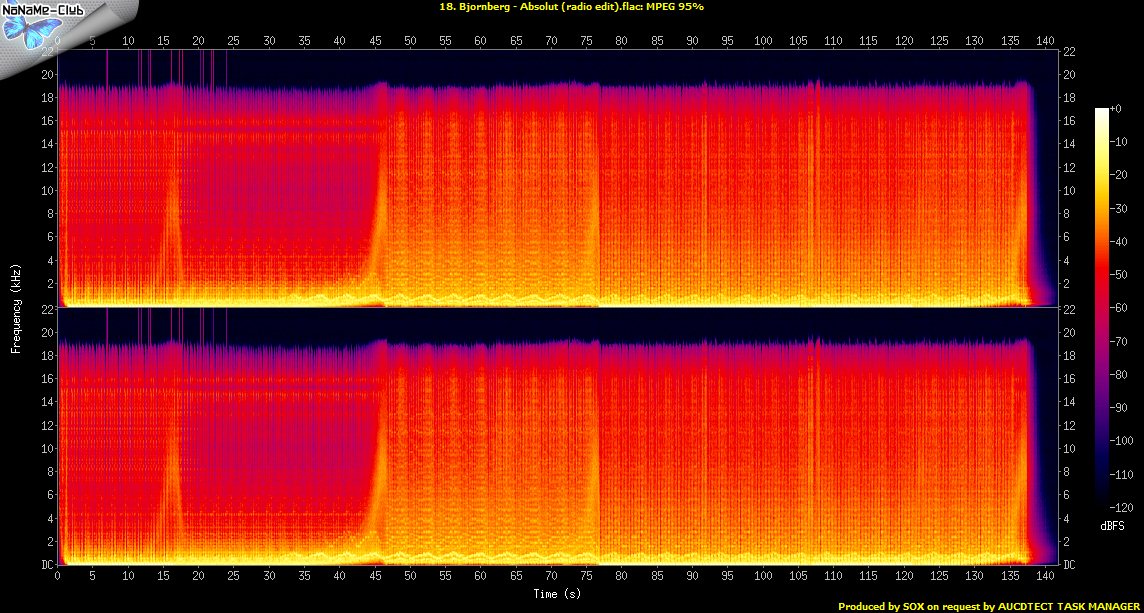Image resolution: width=1144 pixels, height=613 pixels.
Task: Click the 'Time (s)' axis label
Action: click(558, 594)
